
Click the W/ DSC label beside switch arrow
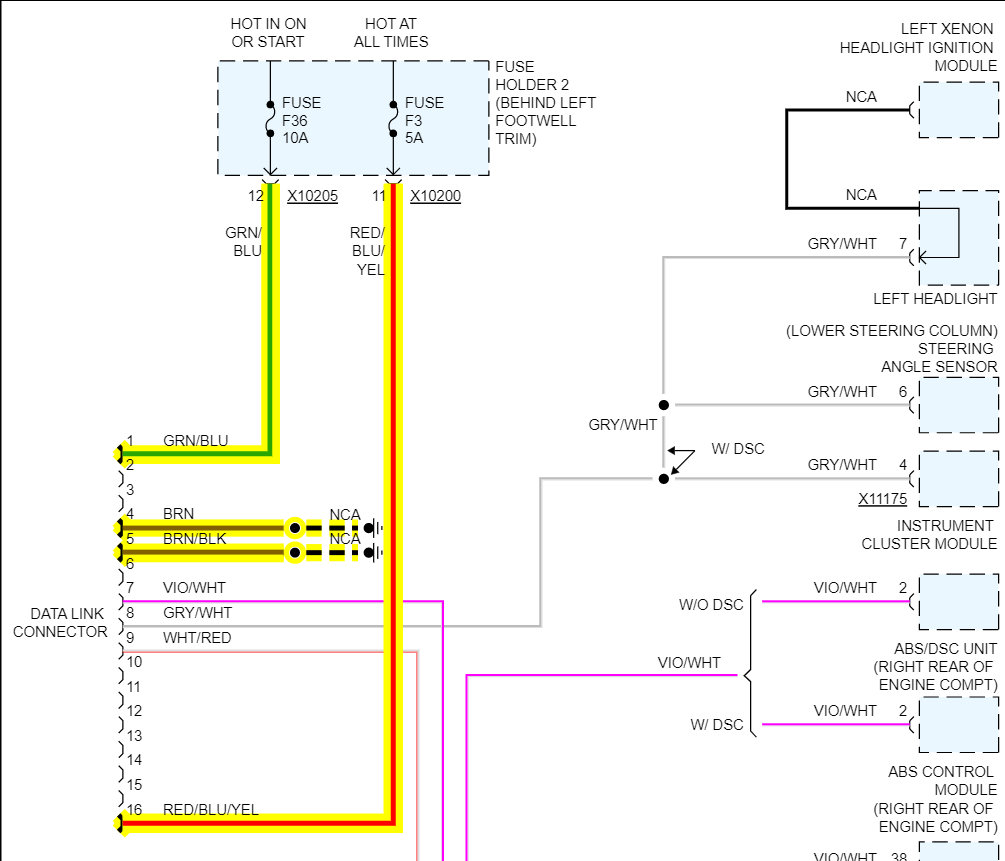click(x=738, y=449)
